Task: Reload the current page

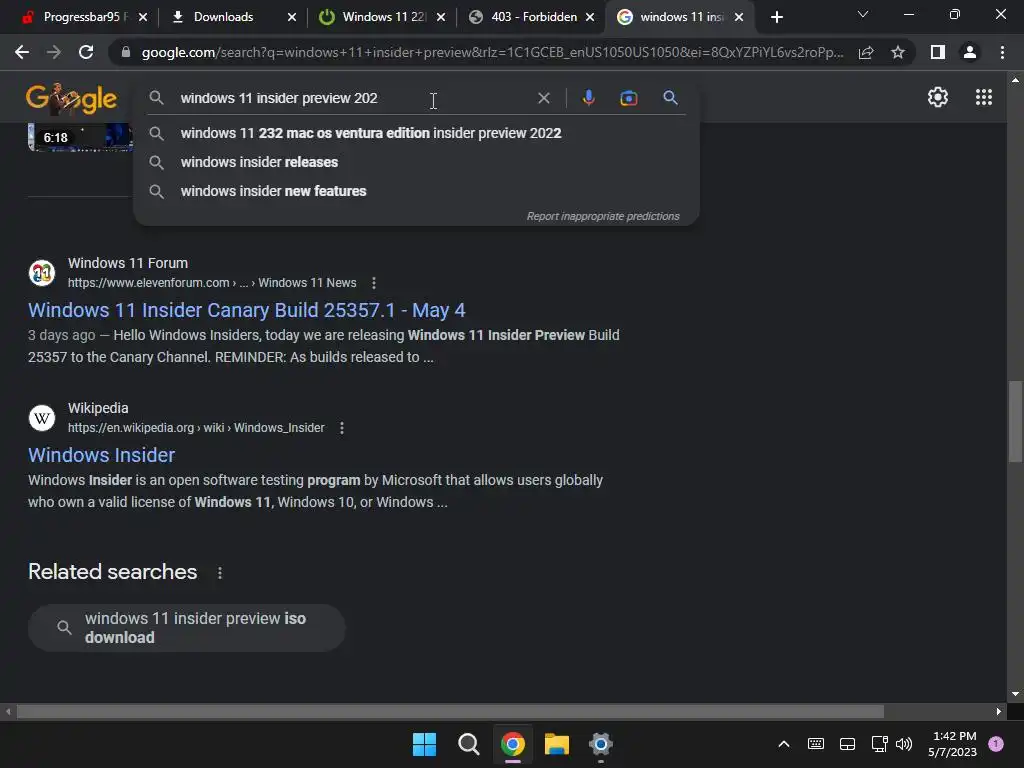Action: click(x=86, y=52)
